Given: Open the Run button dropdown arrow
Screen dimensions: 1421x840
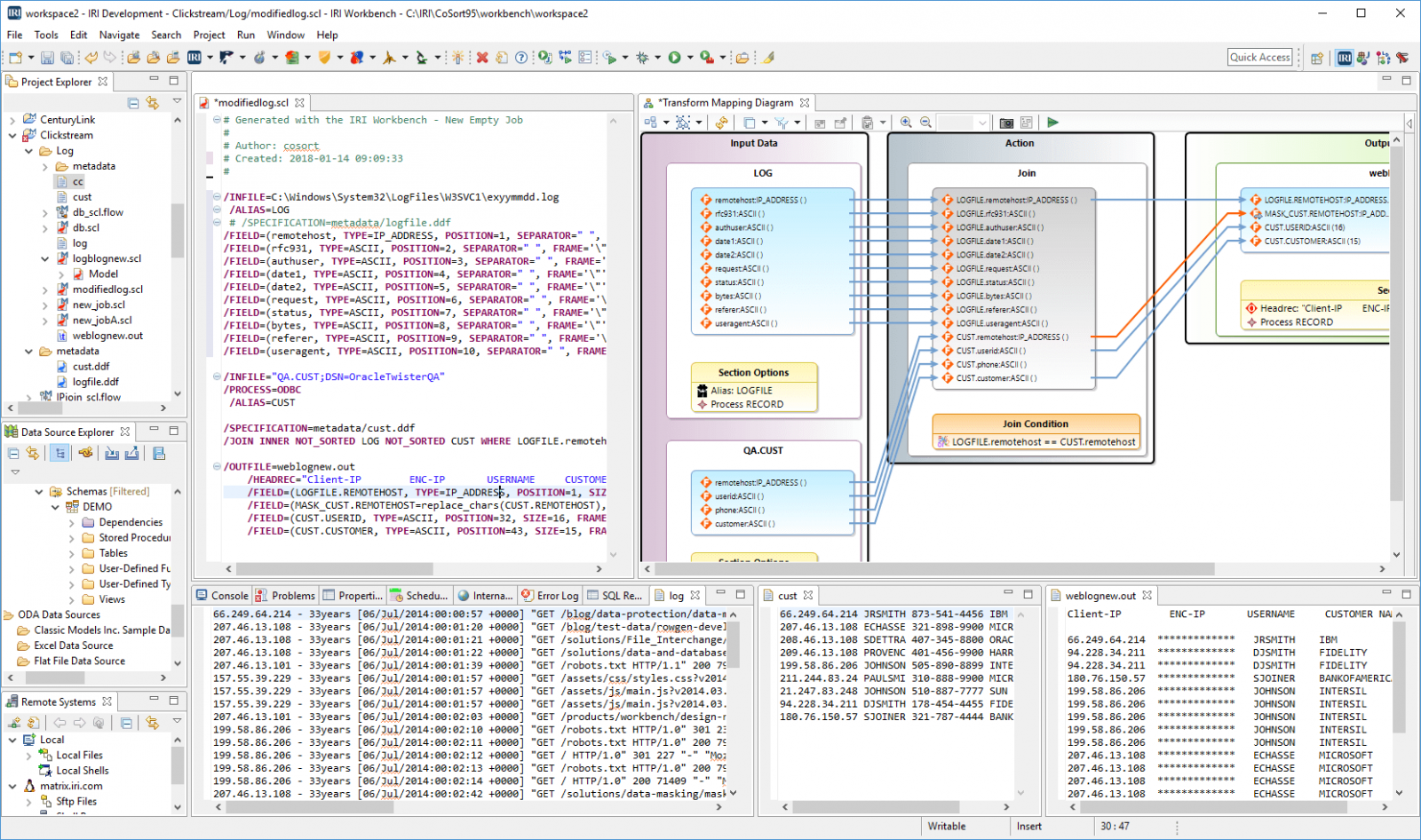Looking at the screenshot, I should tap(691, 58).
